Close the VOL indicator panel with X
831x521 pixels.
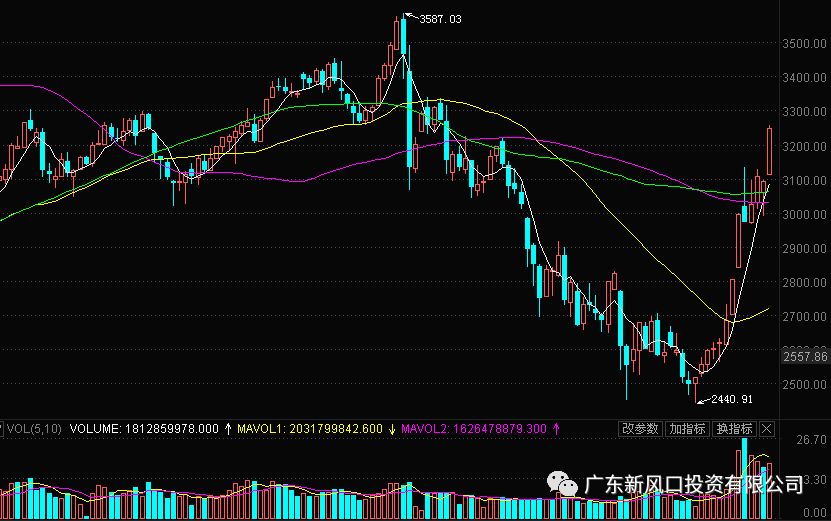click(x=767, y=428)
